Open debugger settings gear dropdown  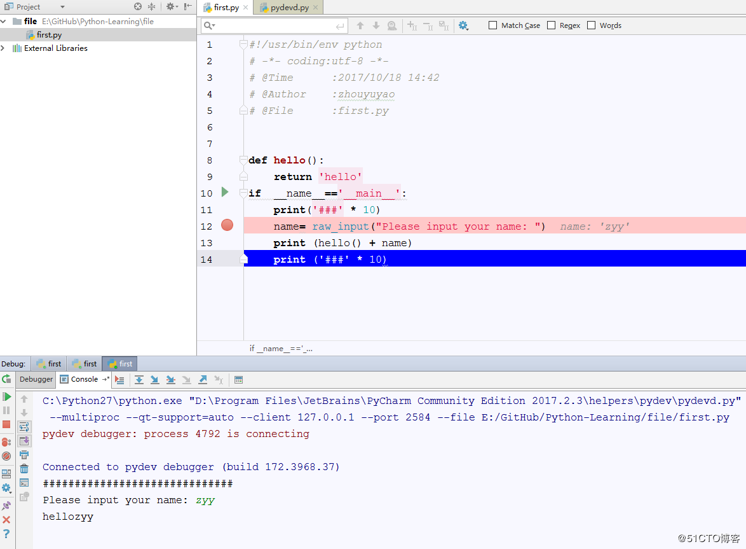coord(7,488)
